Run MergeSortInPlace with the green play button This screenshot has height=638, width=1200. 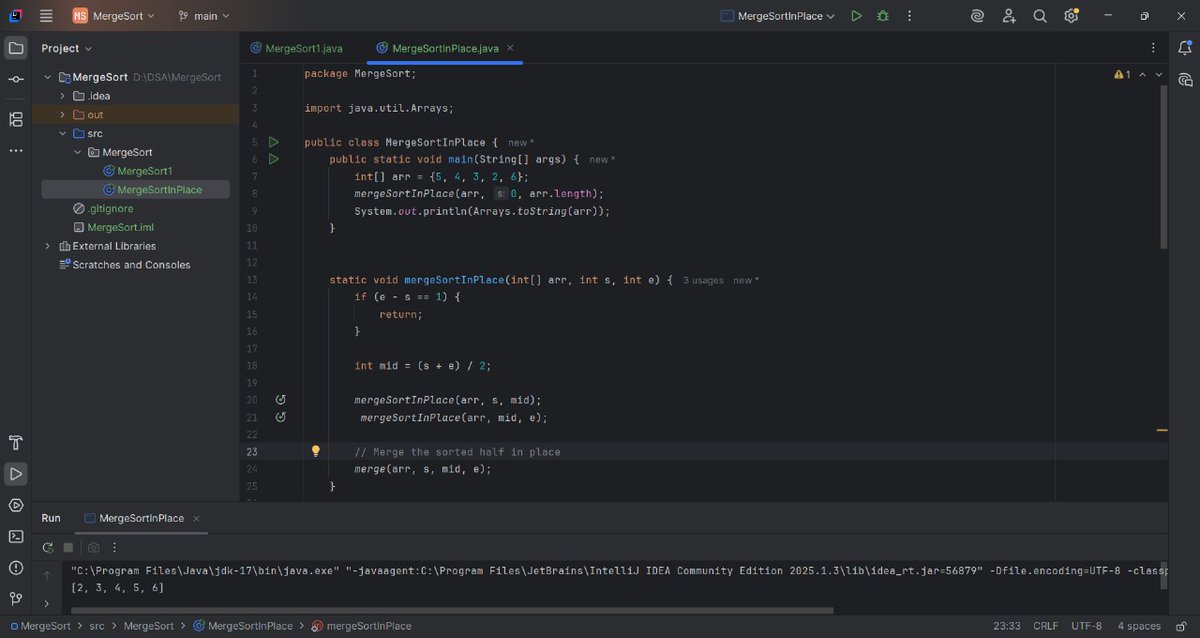pyautogui.click(x=856, y=16)
